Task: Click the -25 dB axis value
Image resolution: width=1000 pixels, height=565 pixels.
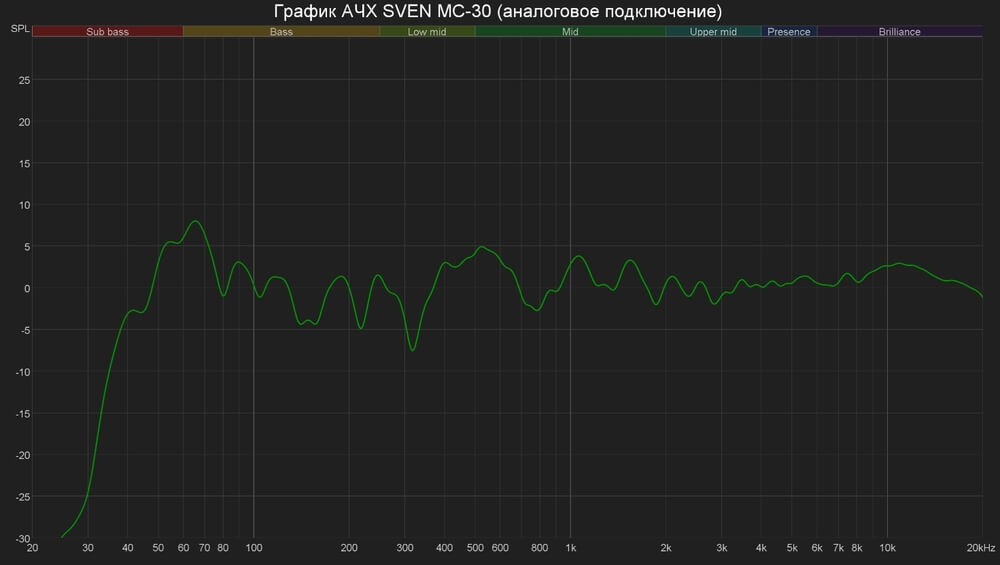Action: coord(23,497)
